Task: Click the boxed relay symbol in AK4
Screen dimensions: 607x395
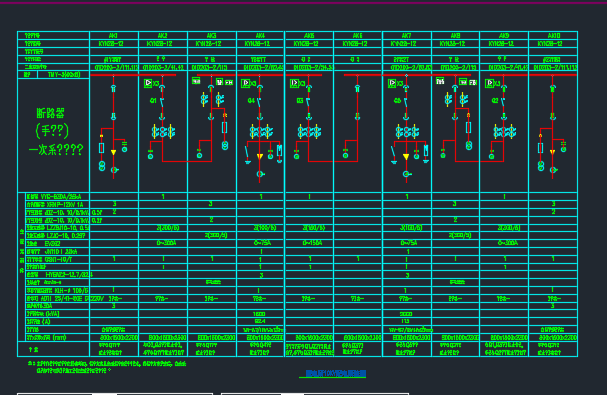Action: (245, 83)
